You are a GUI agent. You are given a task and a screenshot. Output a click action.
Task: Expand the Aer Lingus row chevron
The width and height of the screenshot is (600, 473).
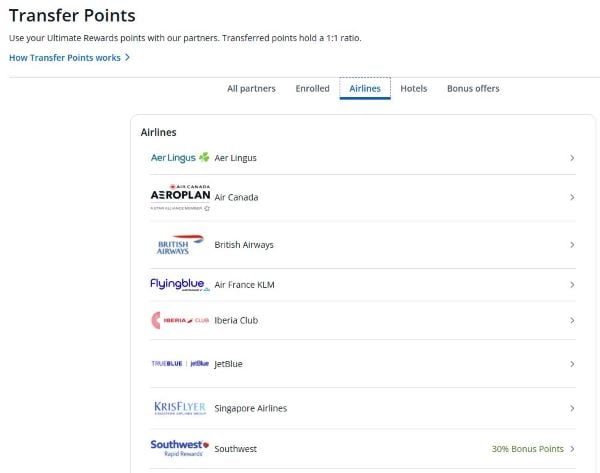click(x=572, y=158)
